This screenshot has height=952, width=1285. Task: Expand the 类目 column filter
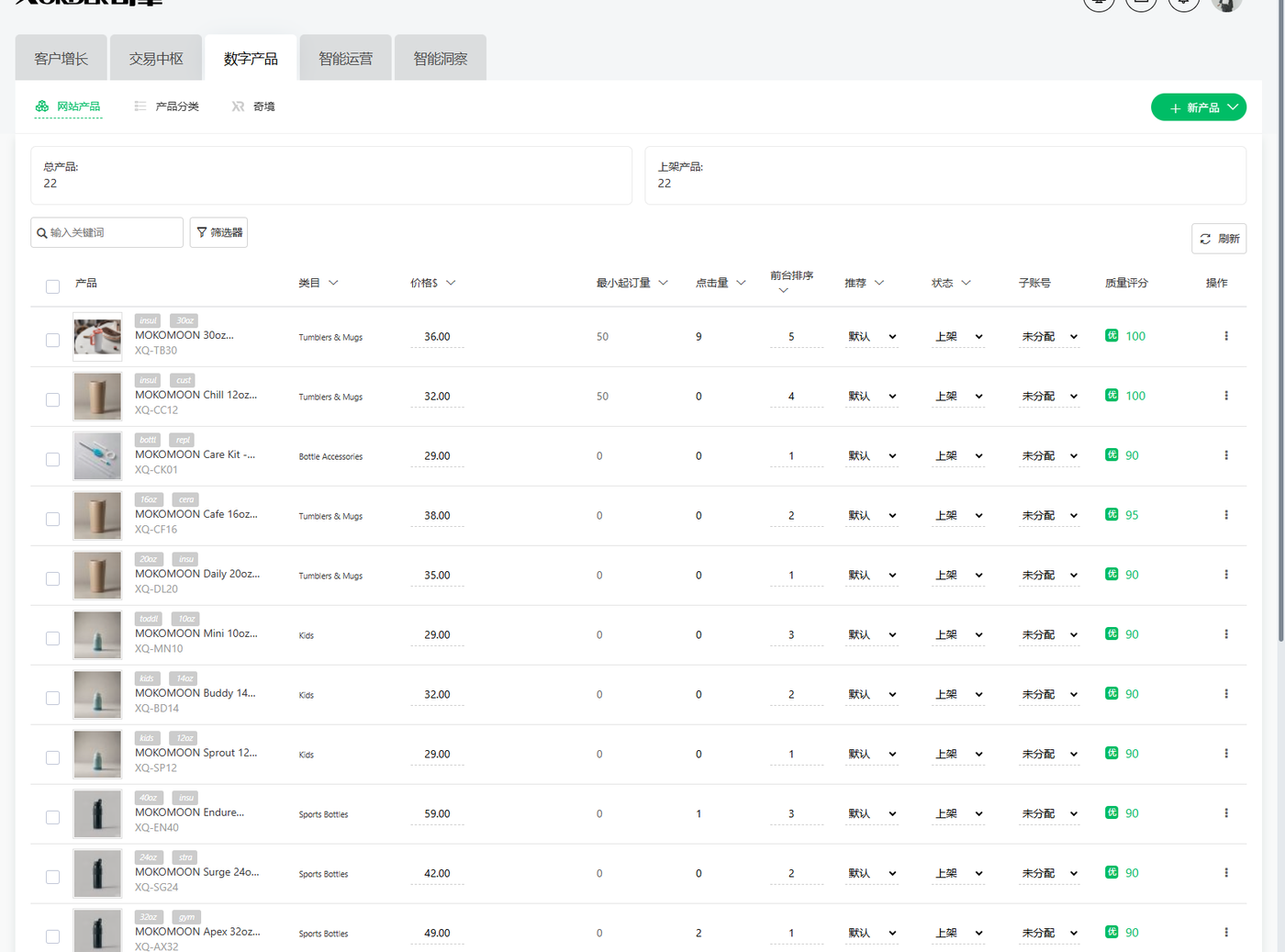click(332, 283)
